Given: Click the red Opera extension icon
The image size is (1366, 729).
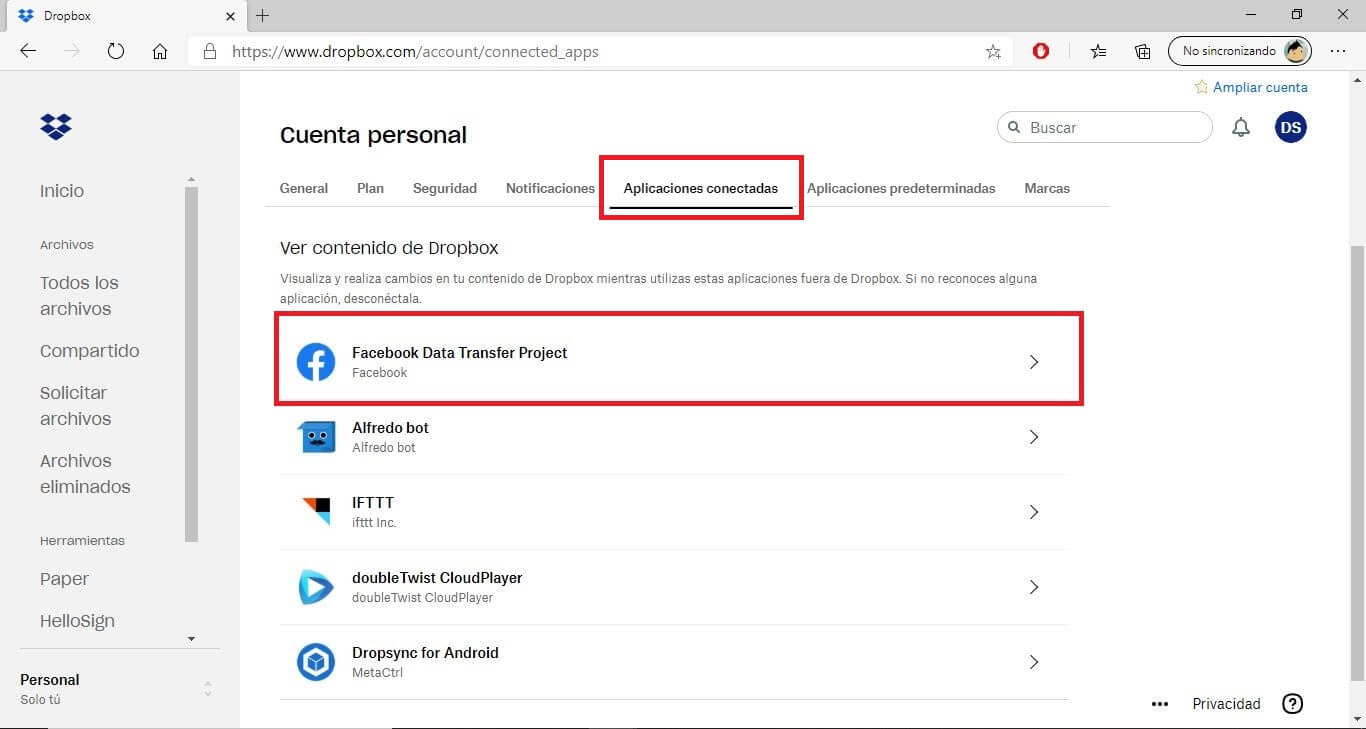Looking at the screenshot, I should pyautogui.click(x=1041, y=51).
